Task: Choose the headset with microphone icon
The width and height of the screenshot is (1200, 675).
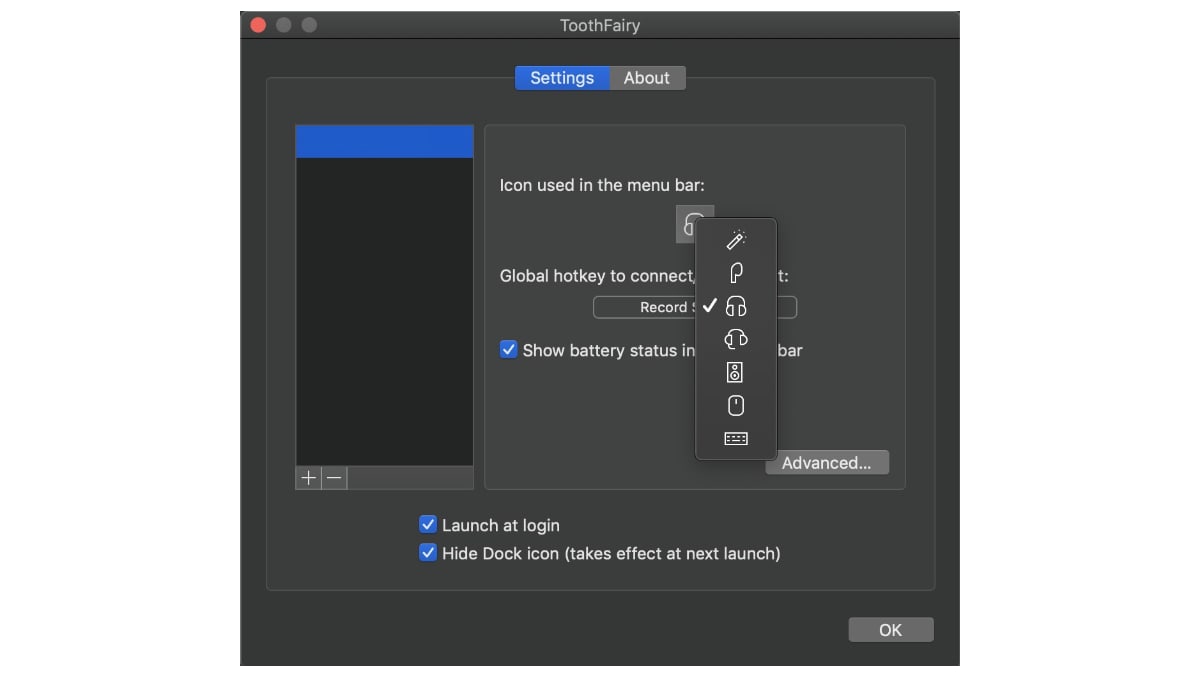Action: [736, 340]
